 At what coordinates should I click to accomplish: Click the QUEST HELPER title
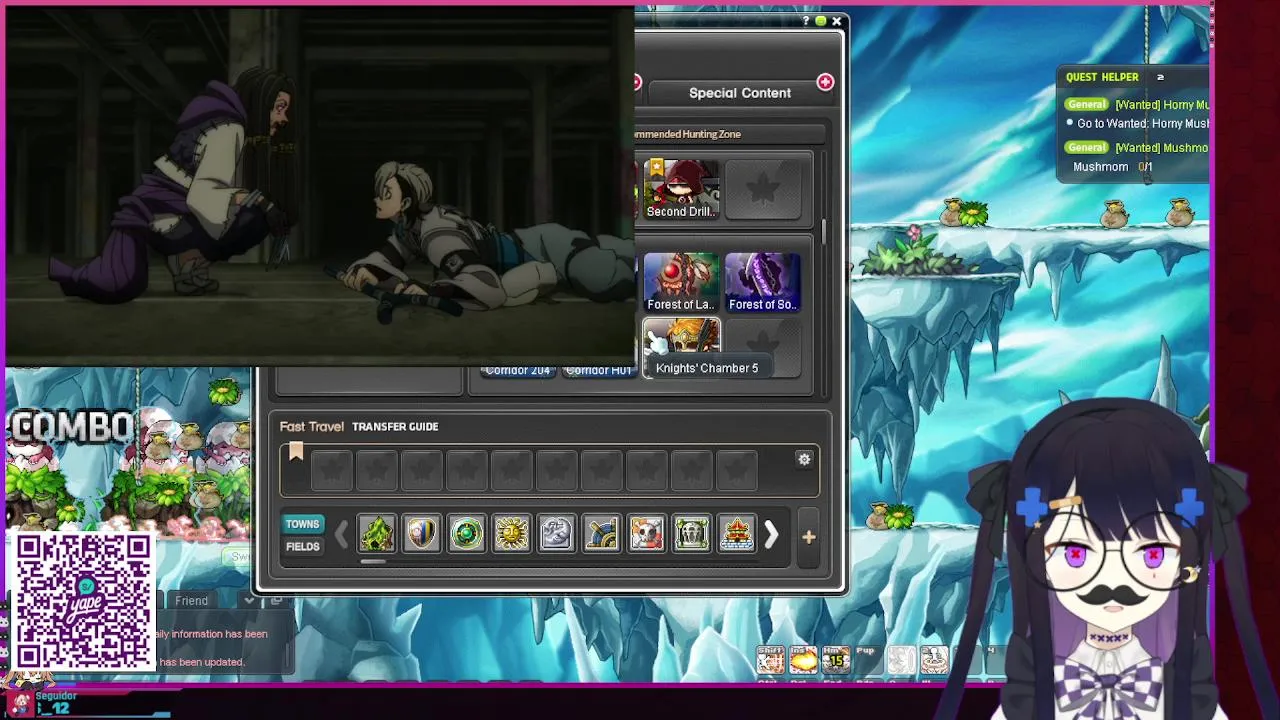tap(1102, 77)
